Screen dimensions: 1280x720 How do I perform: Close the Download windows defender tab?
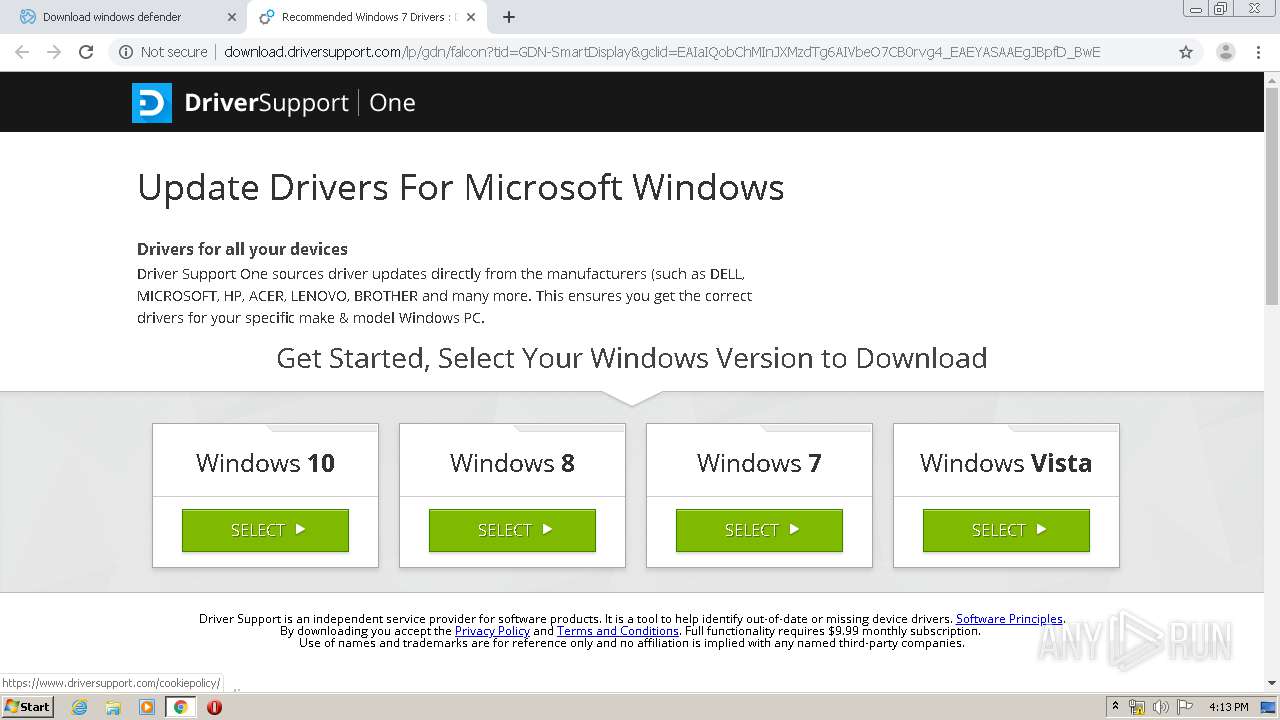point(232,17)
